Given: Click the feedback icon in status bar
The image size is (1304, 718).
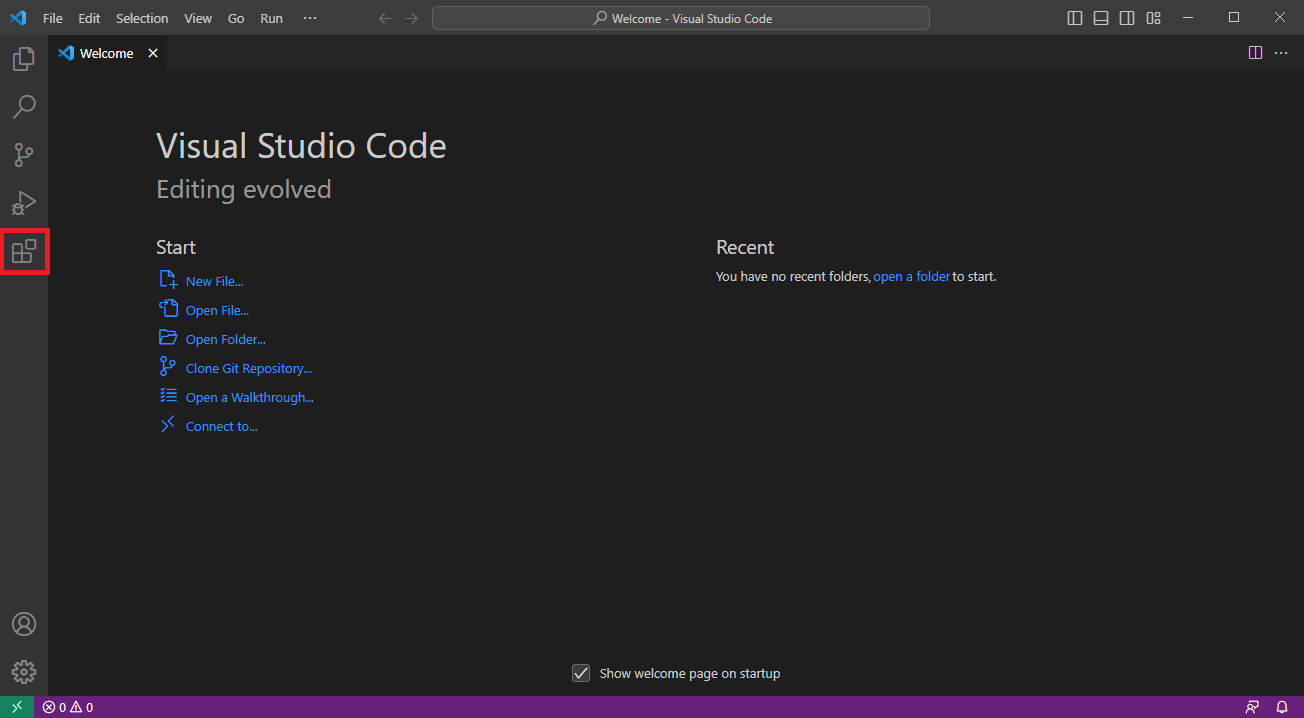Looking at the screenshot, I should click(1252, 707).
